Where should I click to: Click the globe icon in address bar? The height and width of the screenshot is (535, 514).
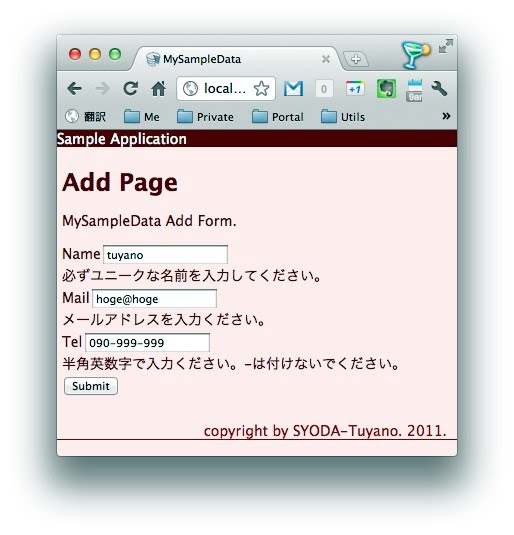(x=190, y=89)
